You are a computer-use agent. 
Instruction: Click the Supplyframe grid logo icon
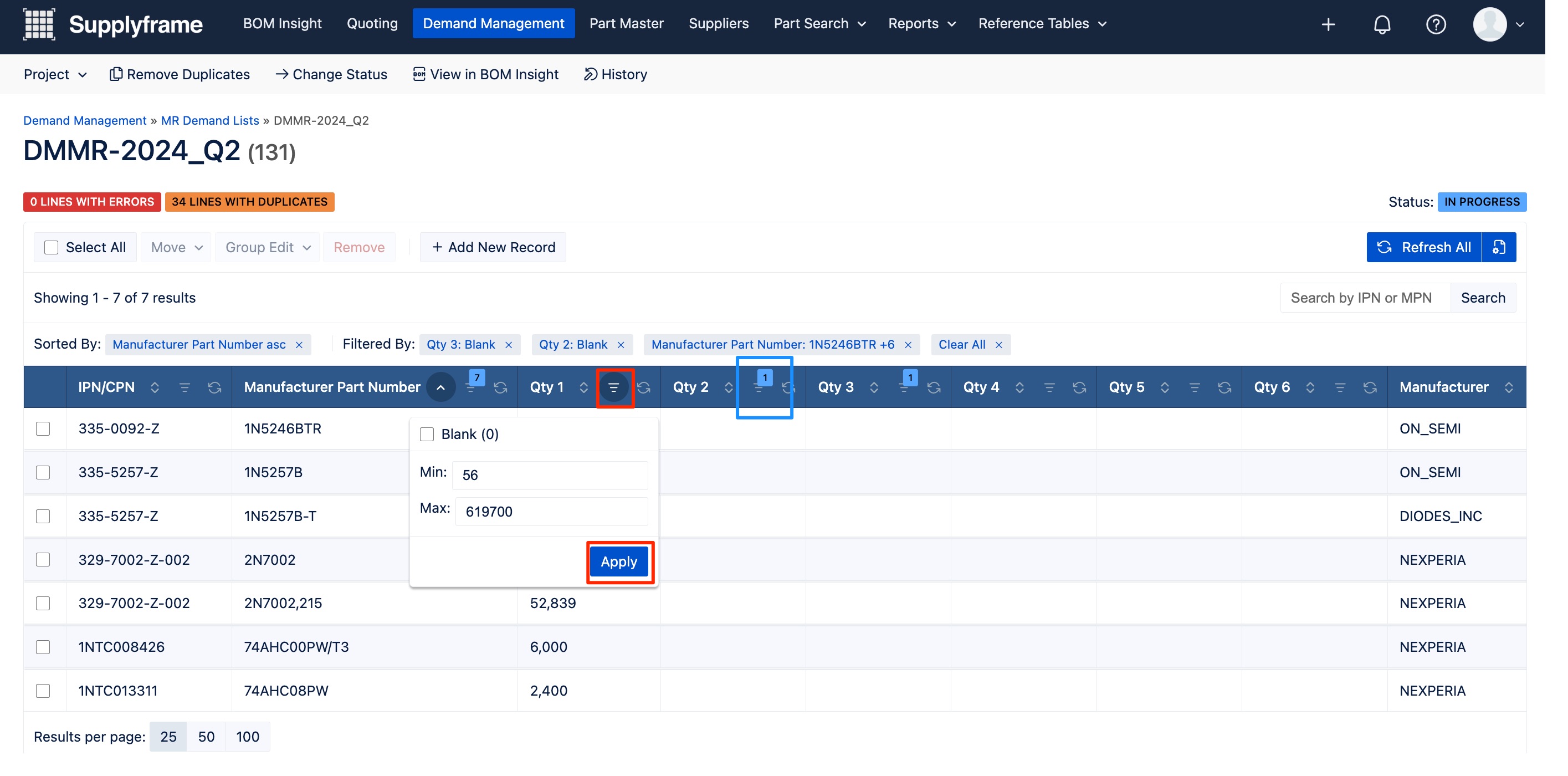point(39,24)
